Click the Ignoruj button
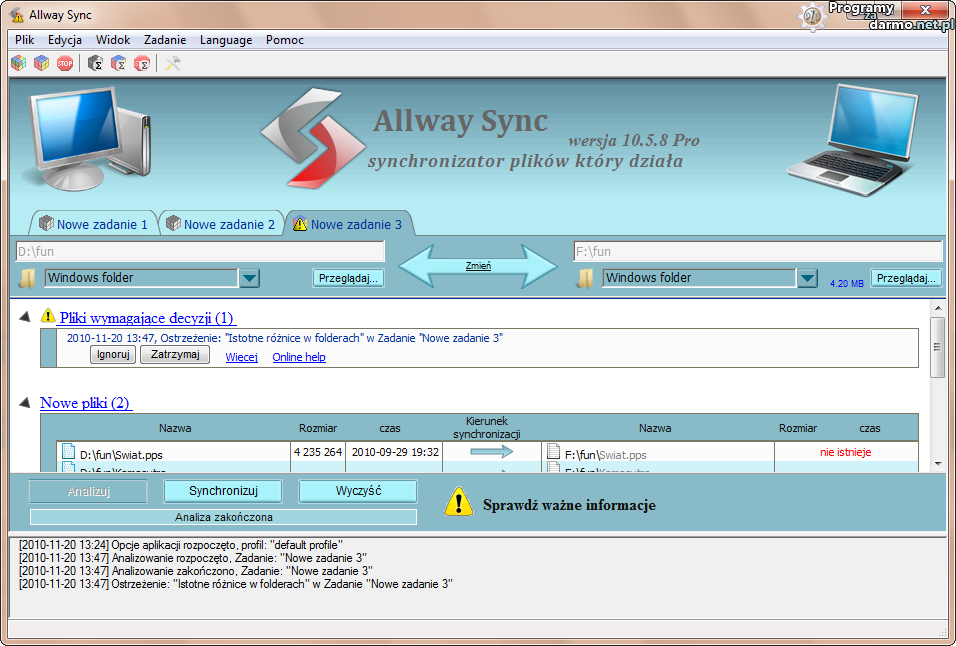The width and height of the screenshot is (956, 646). click(x=113, y=355)
